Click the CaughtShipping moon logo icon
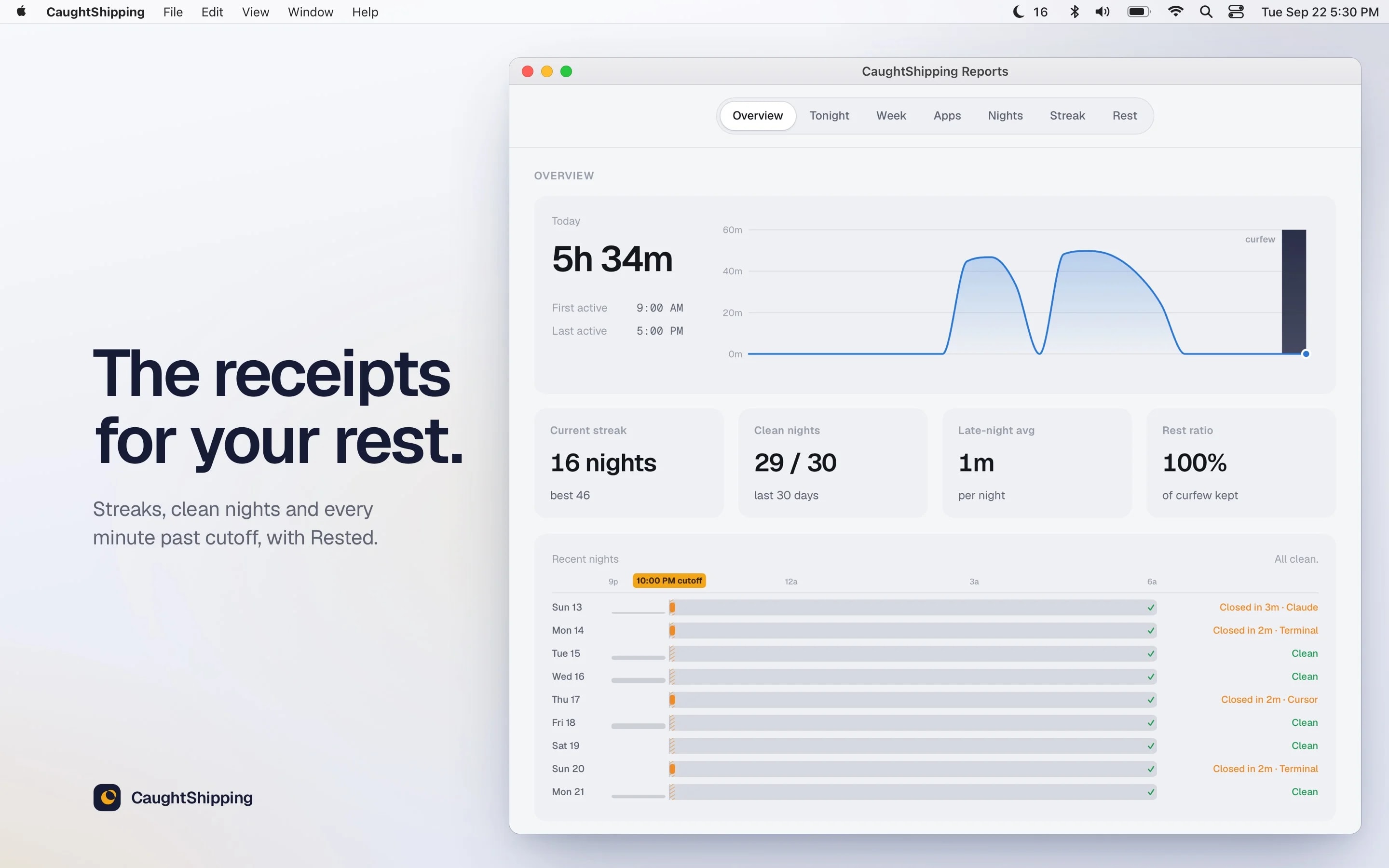Screen dimensions: 1389x868 [x=107, y=798]
